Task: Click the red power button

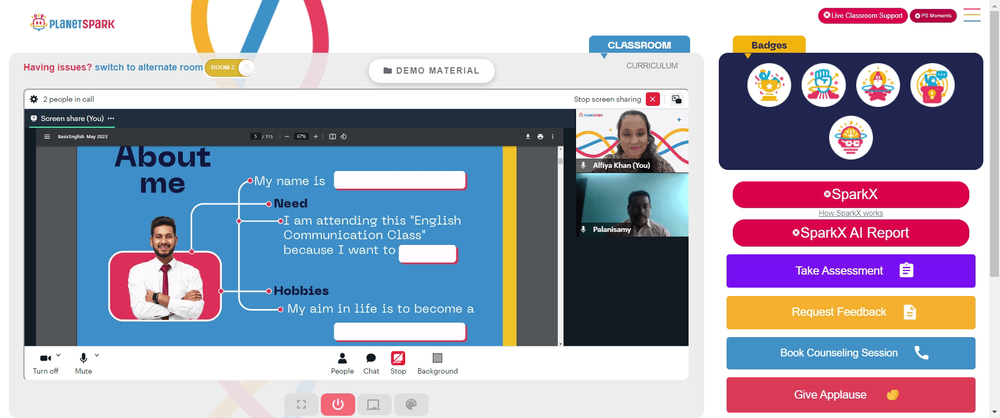Action: tap(338, 405)
